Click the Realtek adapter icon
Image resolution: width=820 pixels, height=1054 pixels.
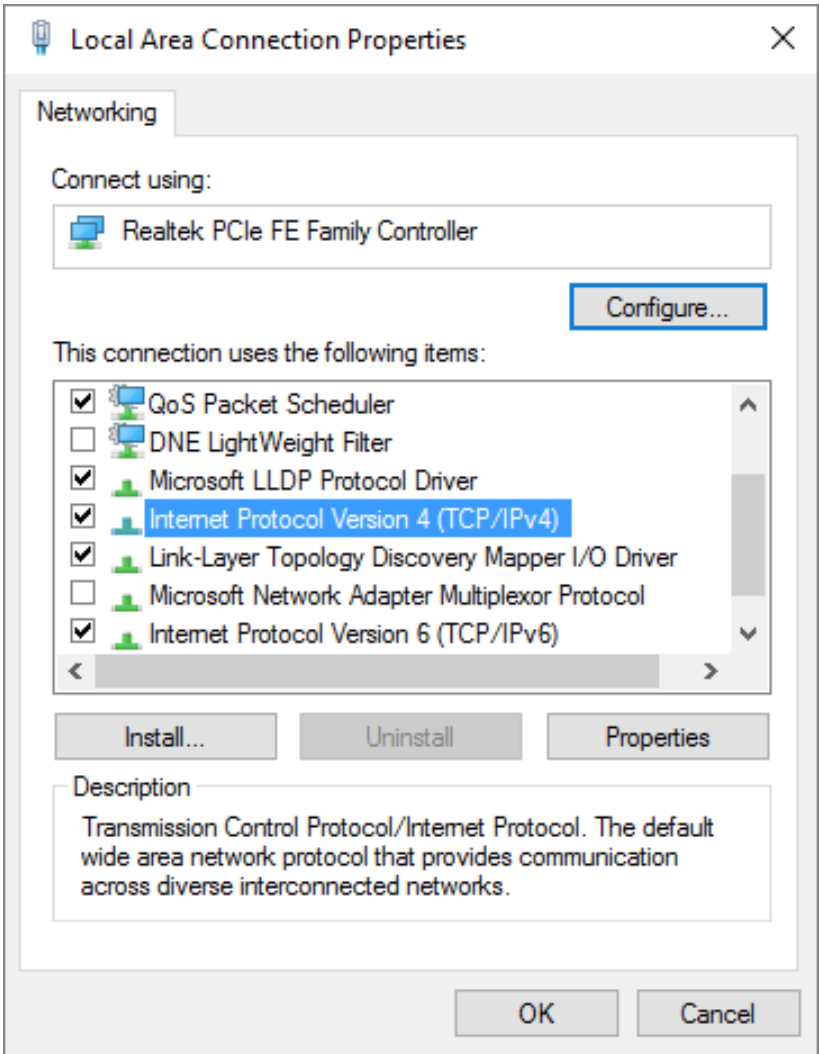(x=87, y=232)
